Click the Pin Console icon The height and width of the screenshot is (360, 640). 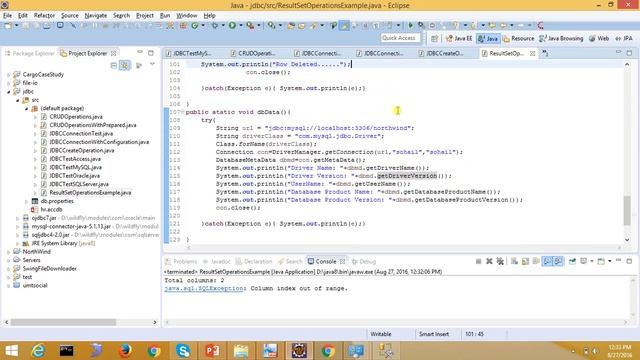tap(572, 261)
